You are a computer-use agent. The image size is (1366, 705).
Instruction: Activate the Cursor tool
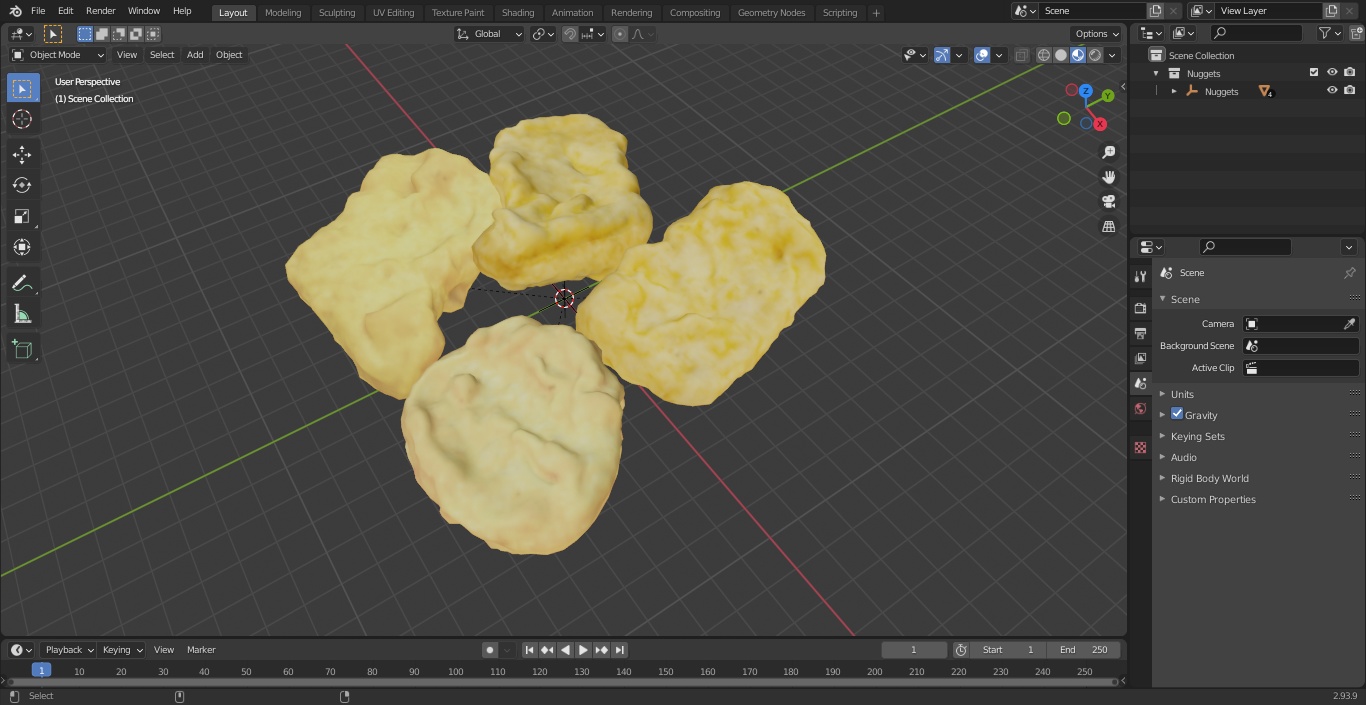(x=22, y=119)
